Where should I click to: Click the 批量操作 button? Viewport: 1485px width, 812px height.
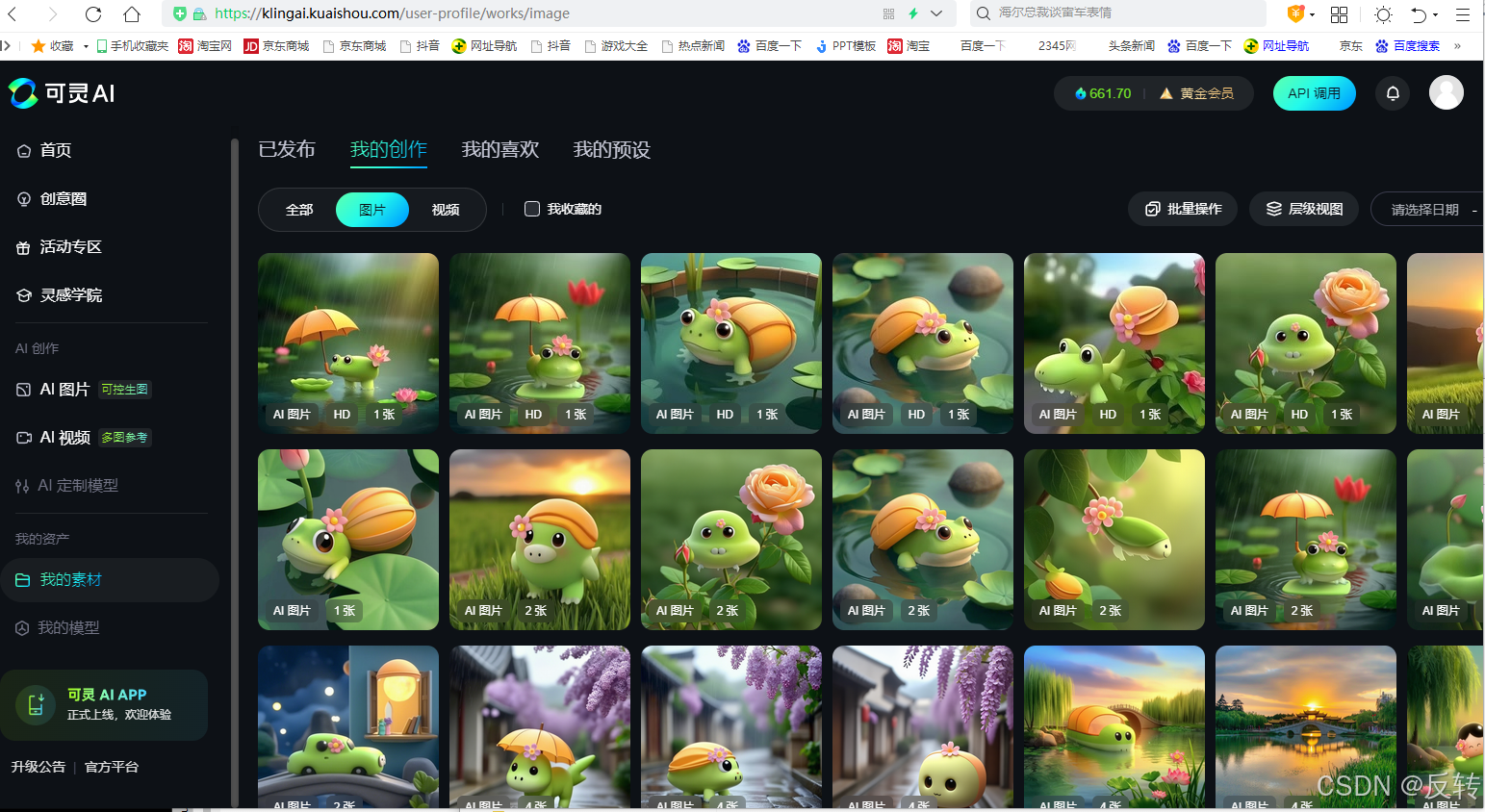[x=1183, y=209]
